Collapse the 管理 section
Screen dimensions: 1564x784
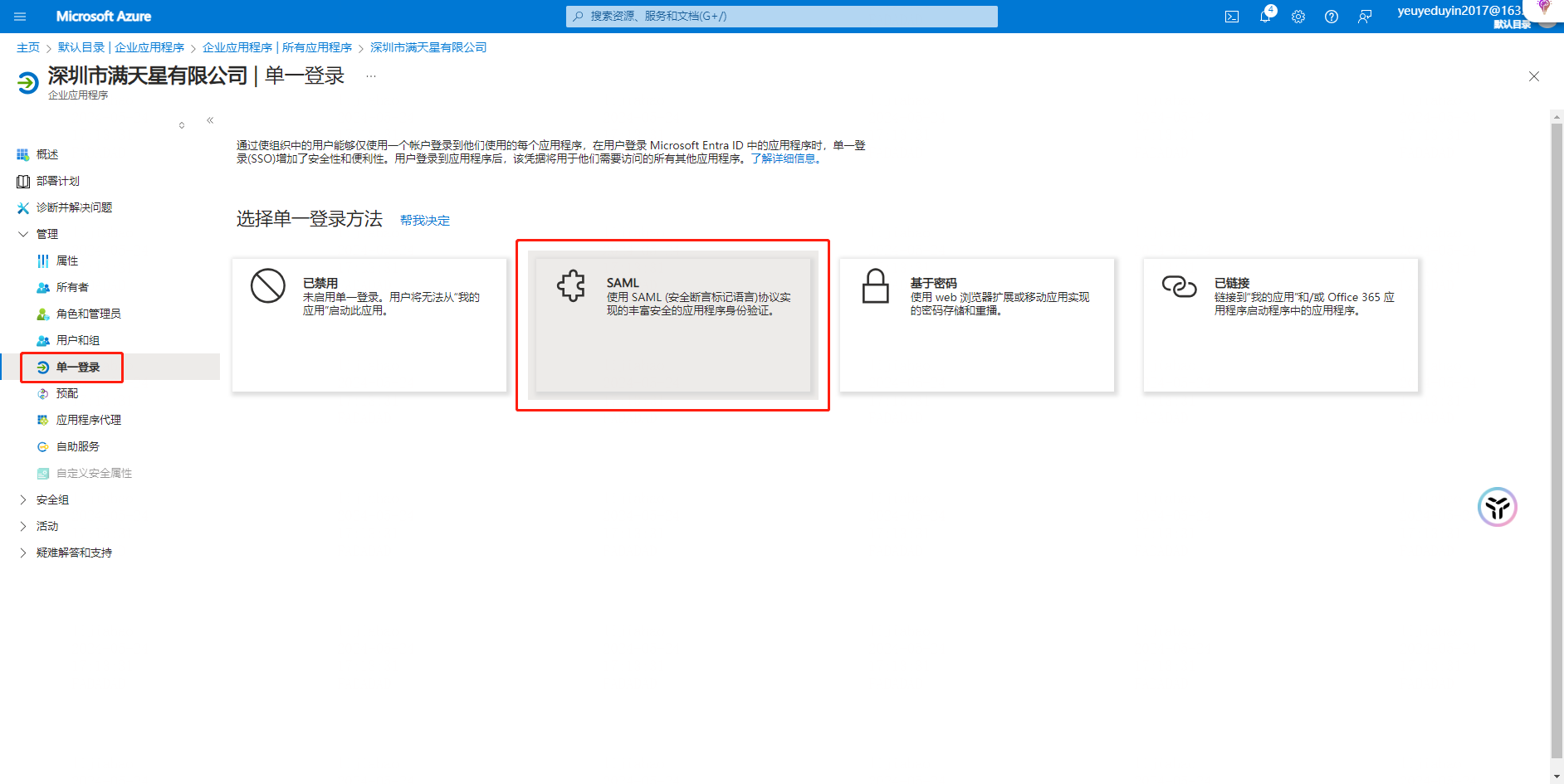23,234
